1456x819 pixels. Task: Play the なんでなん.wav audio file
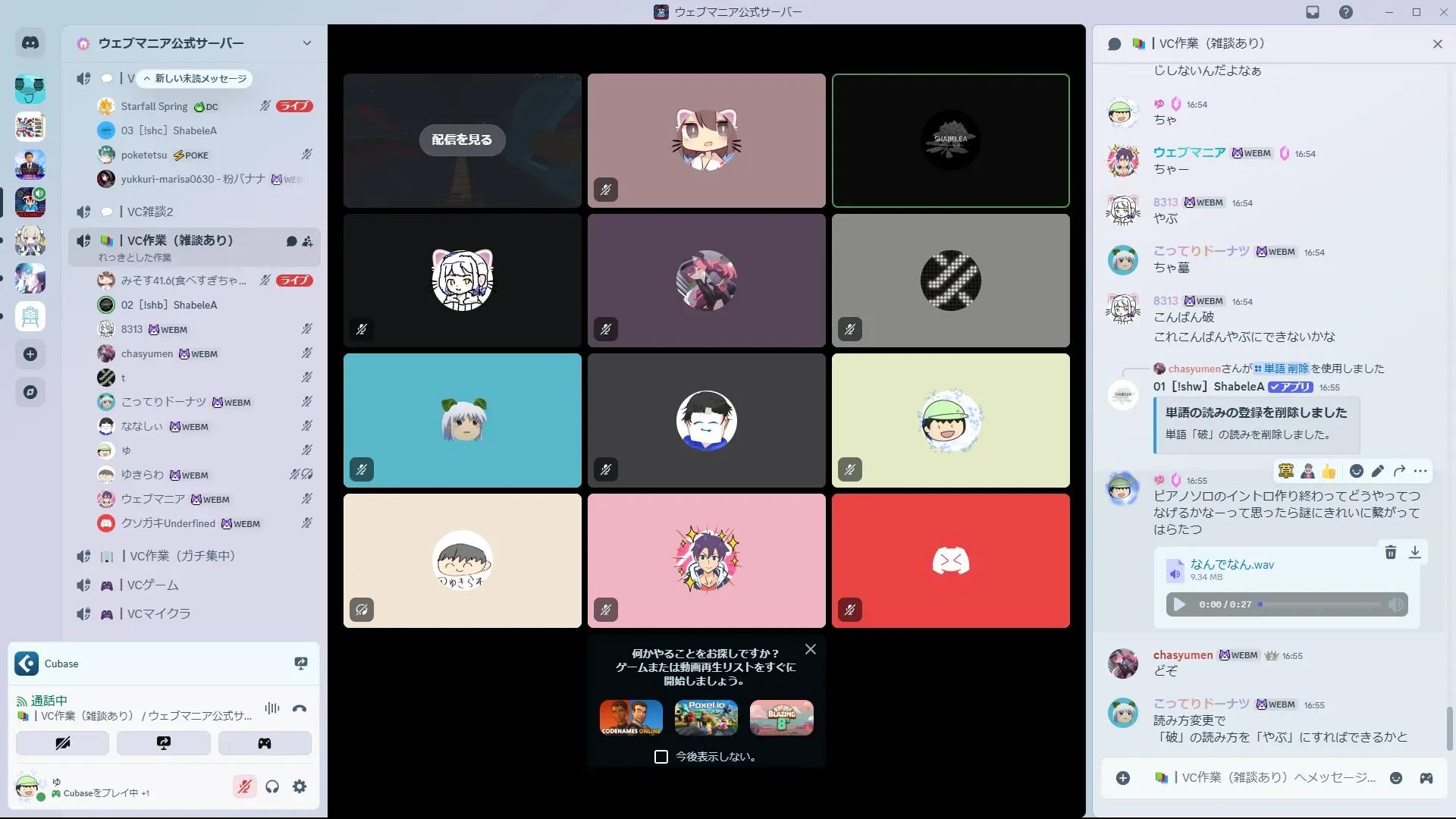pyautogui.click(x=1179, y=604)
